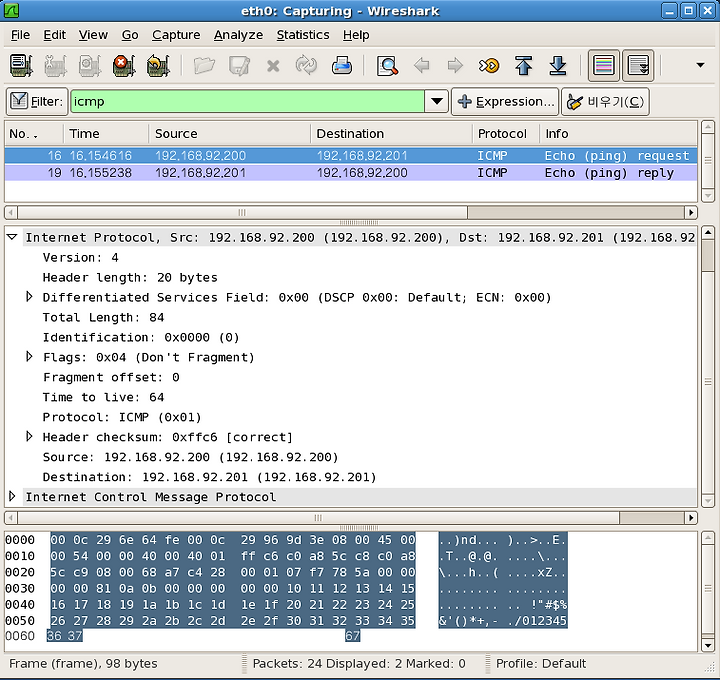Click the Expression... button
This screenshot has width=720, height=680.
click(505, 101)
